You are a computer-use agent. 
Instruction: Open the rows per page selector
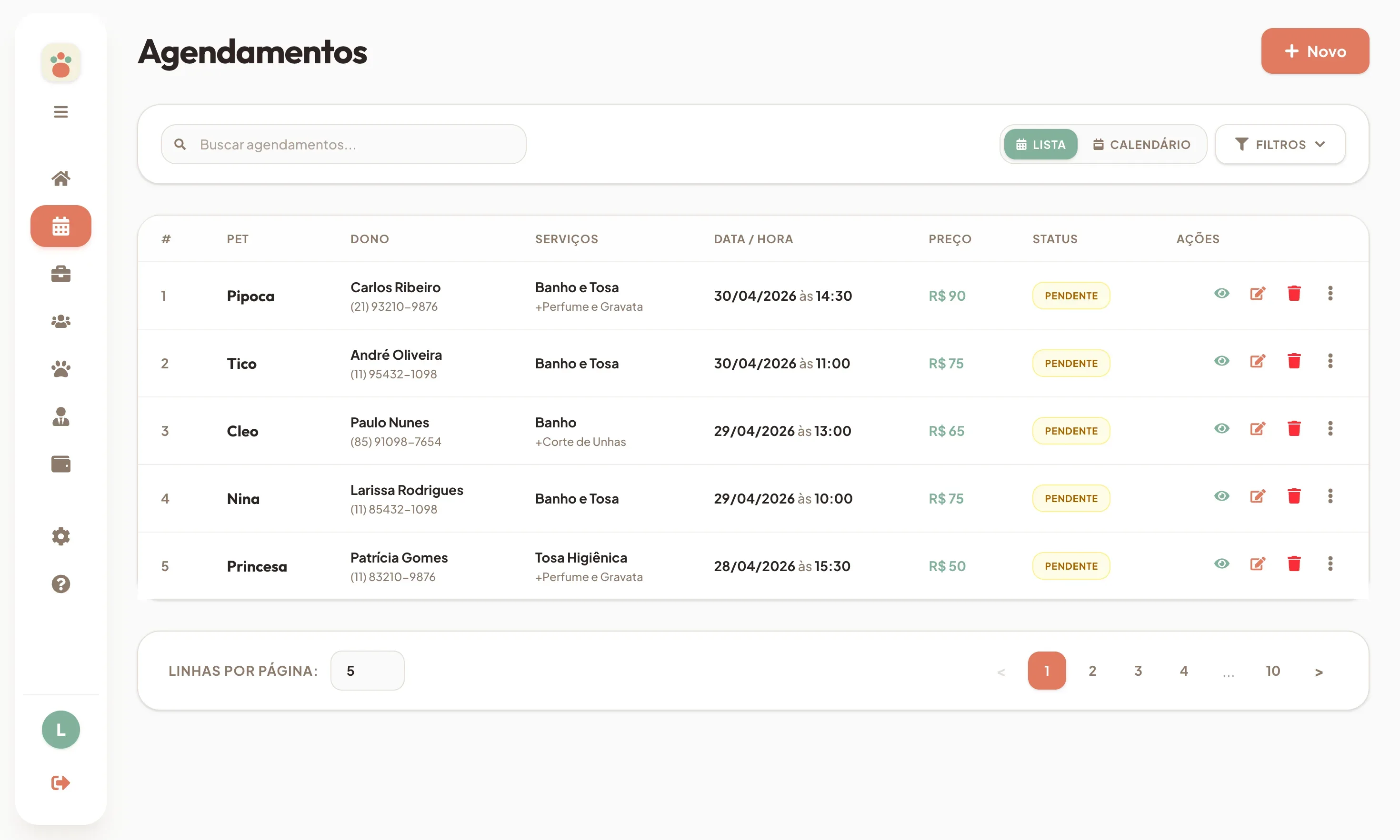(367, 671)
